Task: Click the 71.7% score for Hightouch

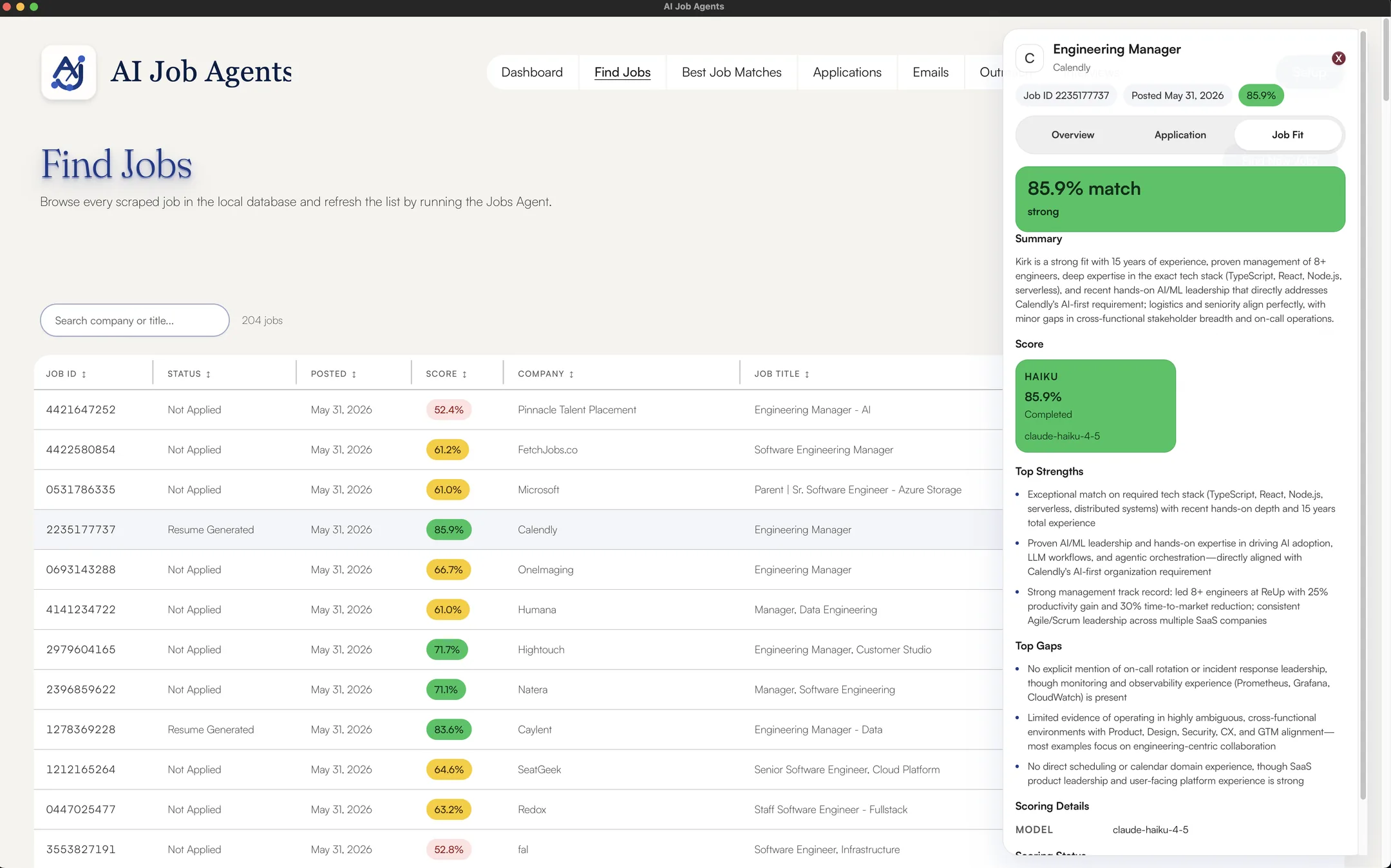Action: click(x=447, y=650)
